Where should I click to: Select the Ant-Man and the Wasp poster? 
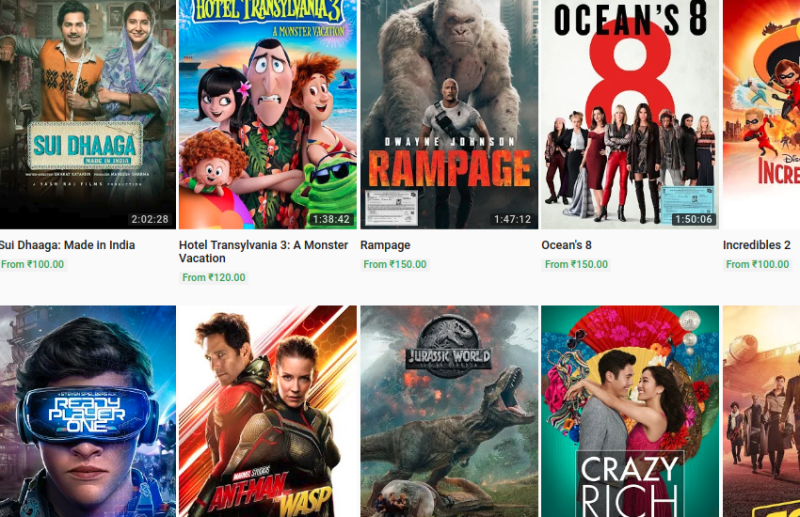[x=268, y=411]
